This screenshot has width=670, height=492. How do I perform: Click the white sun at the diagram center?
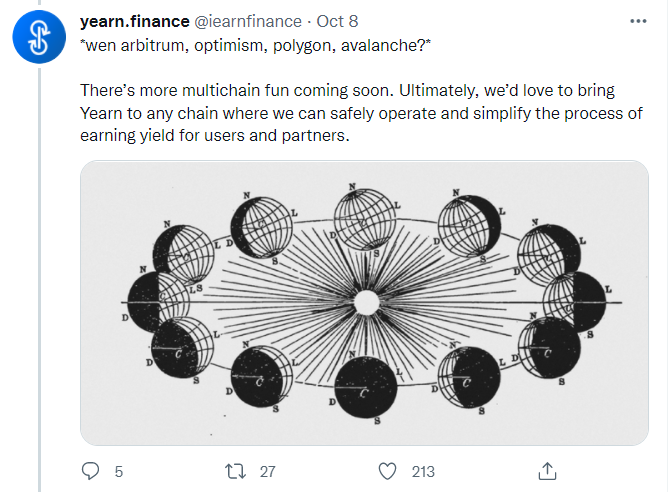[367, 302]
